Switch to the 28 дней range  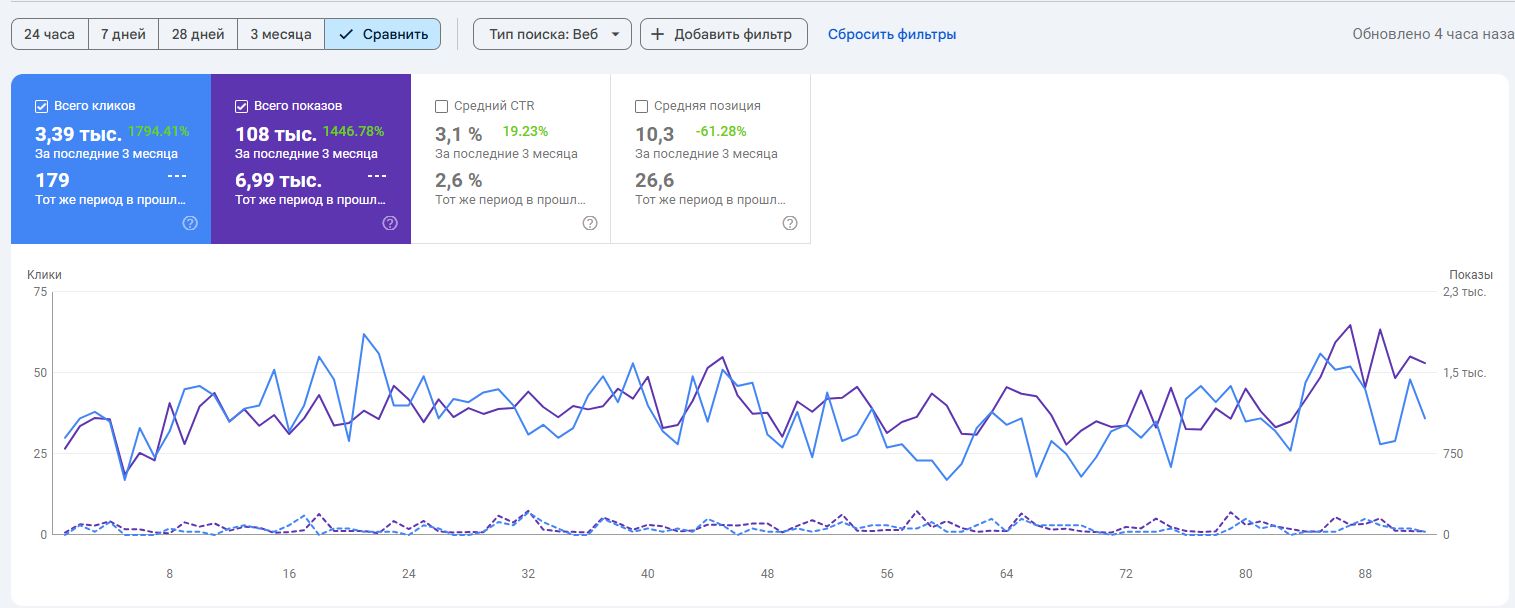tap(198, 34)
